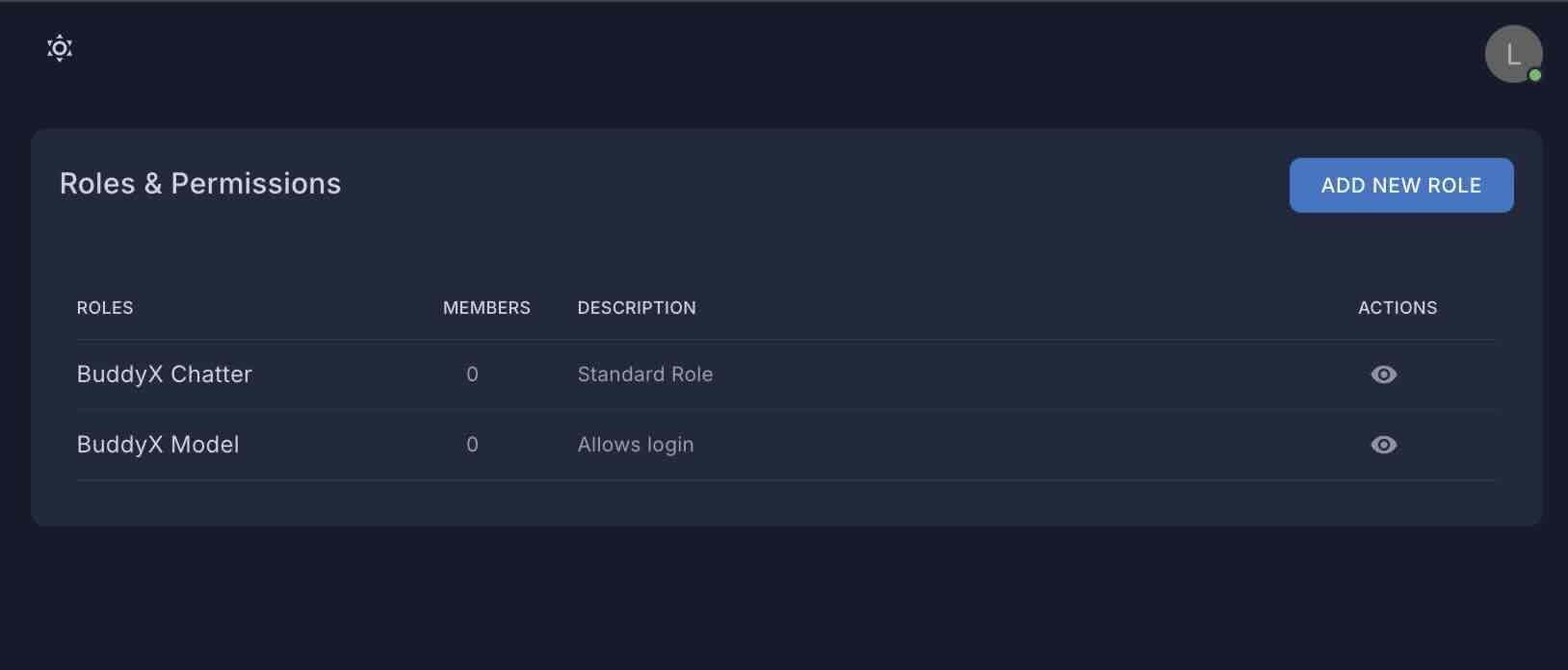Toggle the light/dark theme sun icon
Image resolution: width=1568 pixels, height=670 pixels.
[x=60, y=48]
